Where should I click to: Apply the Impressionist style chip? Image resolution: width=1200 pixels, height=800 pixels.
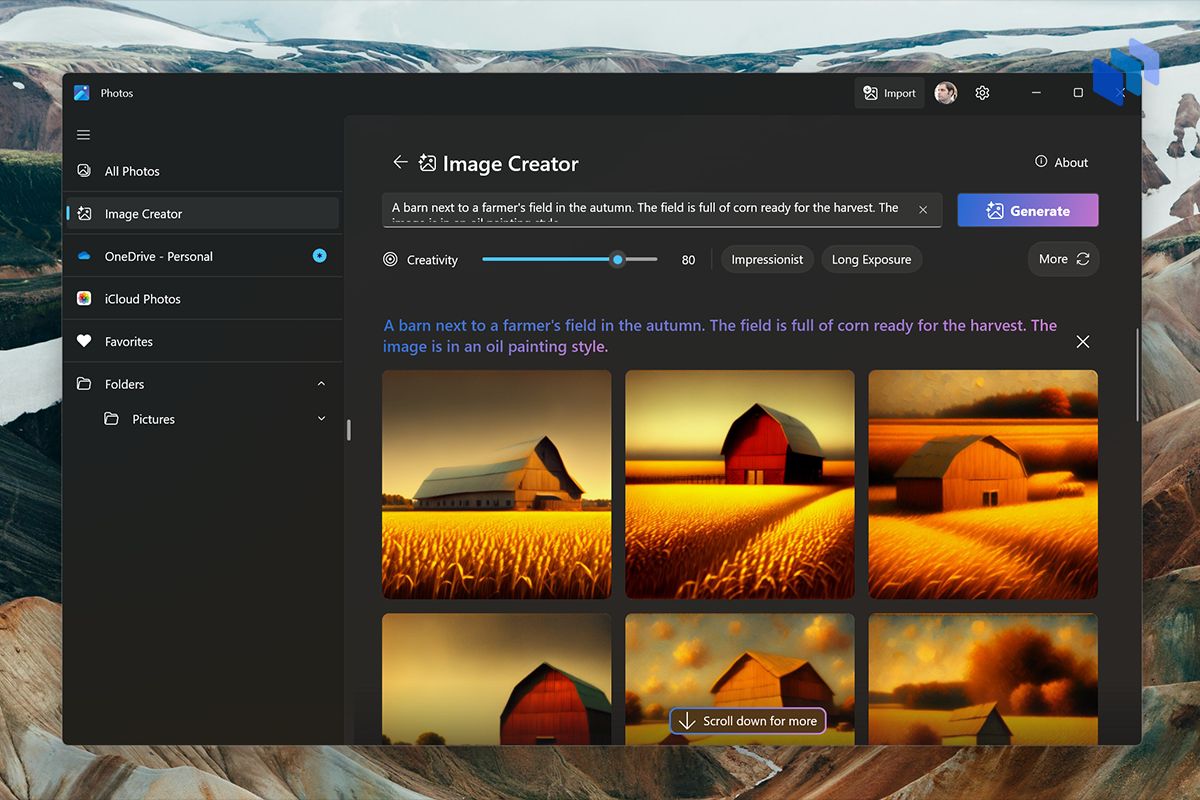[767, 259]
